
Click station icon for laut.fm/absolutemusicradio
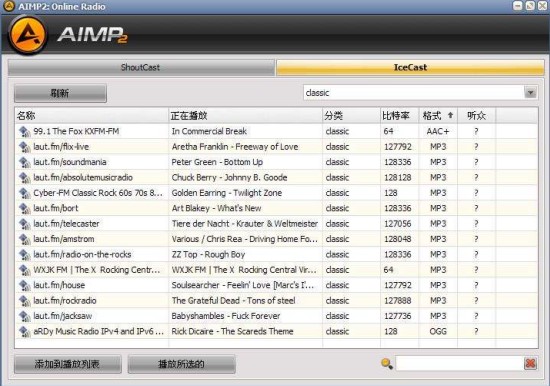25,178
